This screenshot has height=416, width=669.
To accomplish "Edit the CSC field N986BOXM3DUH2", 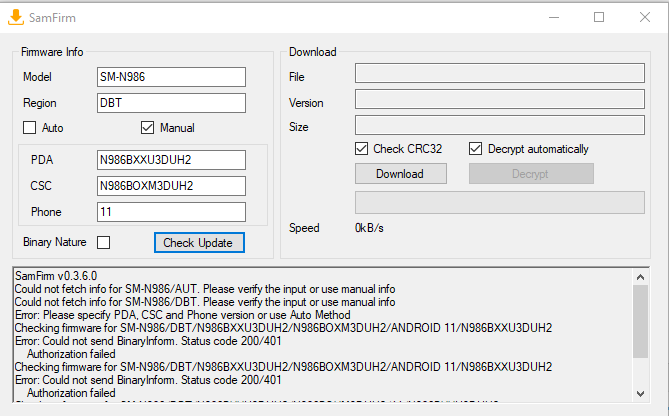I will click(x=171, y=186).
